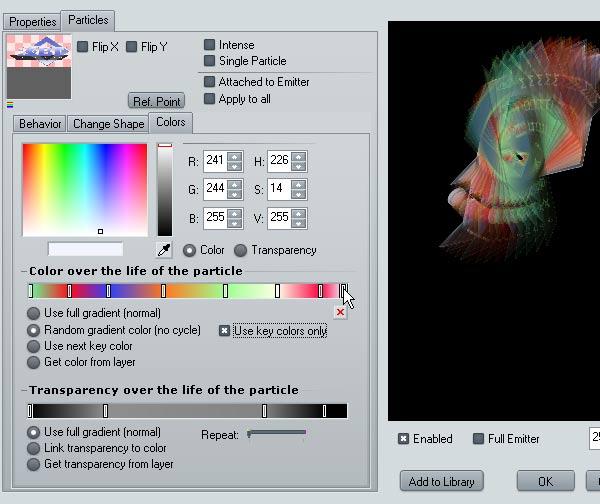The width and height of the screenshot is (600, 504).
Task: Enable the Intense checkbox
Action: pos(209,45)
